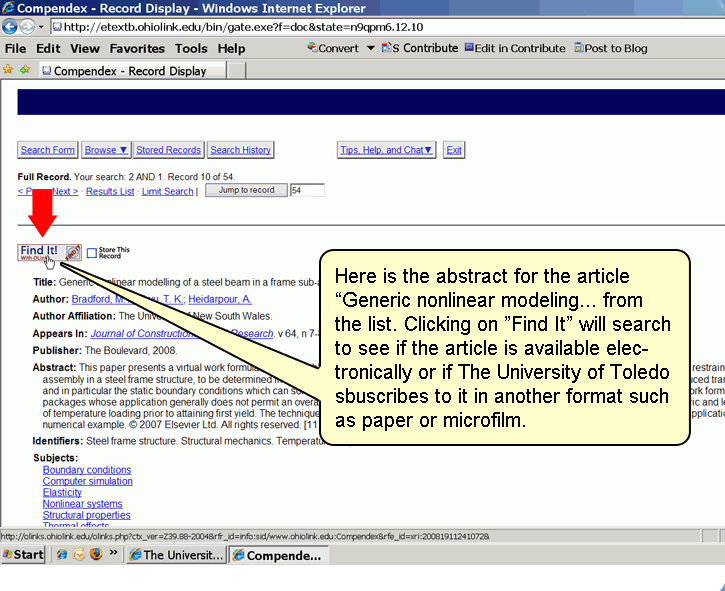Launch Firefox from the quick launch bar
The width and height of the screenshot is (725, 591).
coord(96,554)
